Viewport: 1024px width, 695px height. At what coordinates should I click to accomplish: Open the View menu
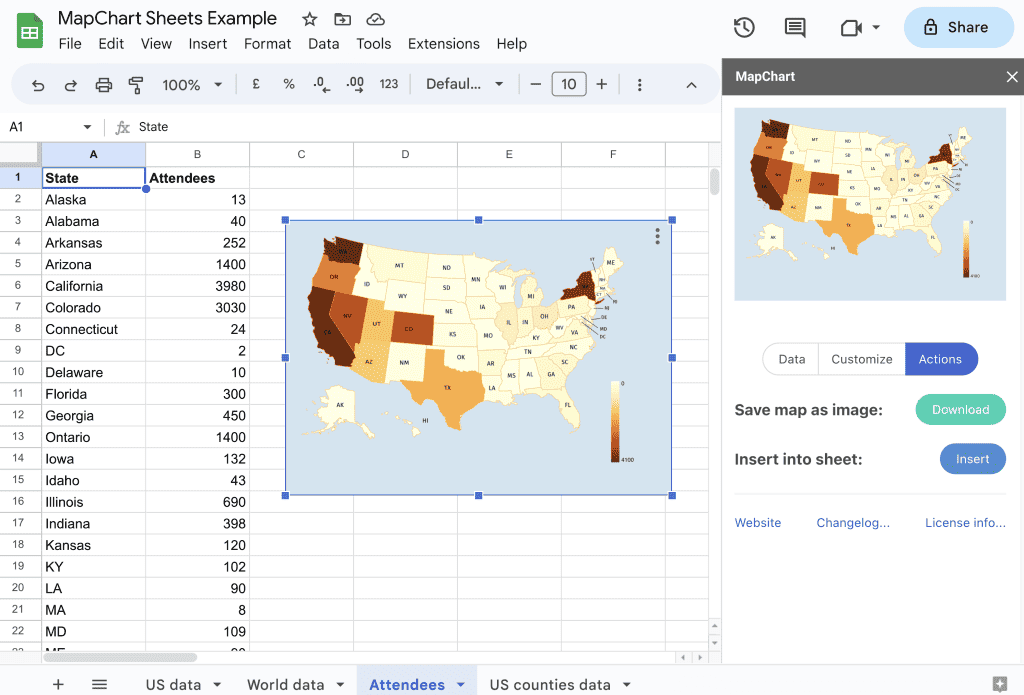pyautogui.click(x=156, y=44)
